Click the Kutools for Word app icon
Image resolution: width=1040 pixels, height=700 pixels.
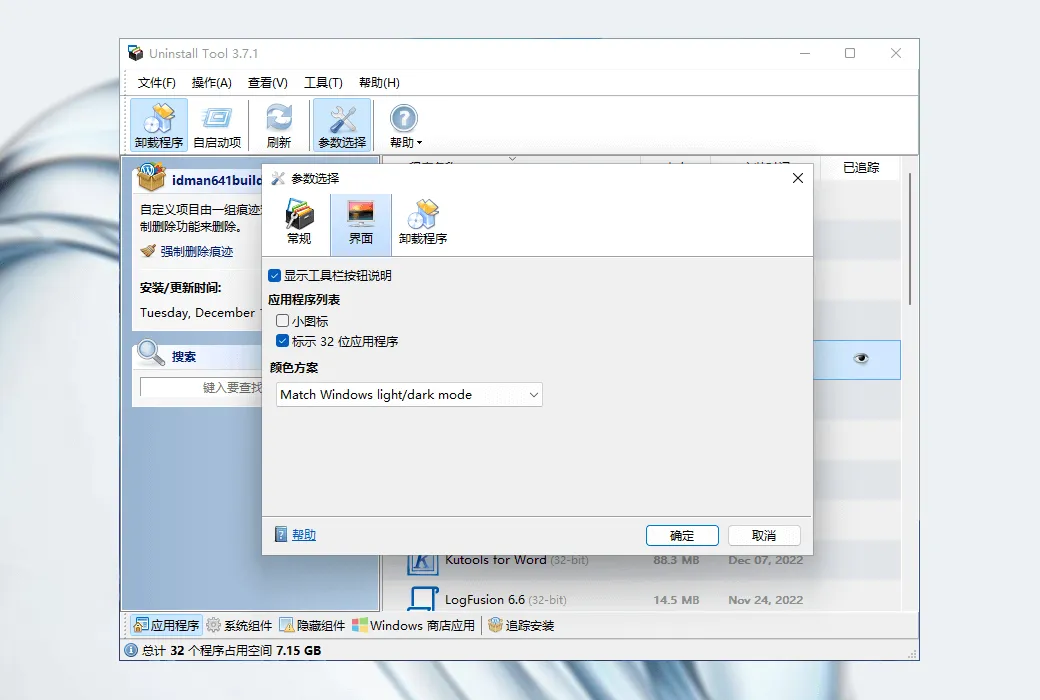point(422,563)
